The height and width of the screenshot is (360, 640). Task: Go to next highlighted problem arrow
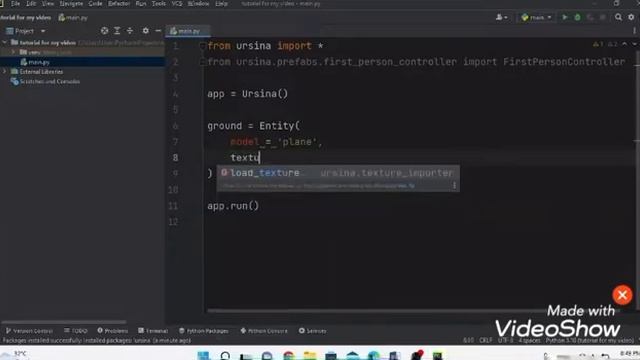click(x=635, y=44)
